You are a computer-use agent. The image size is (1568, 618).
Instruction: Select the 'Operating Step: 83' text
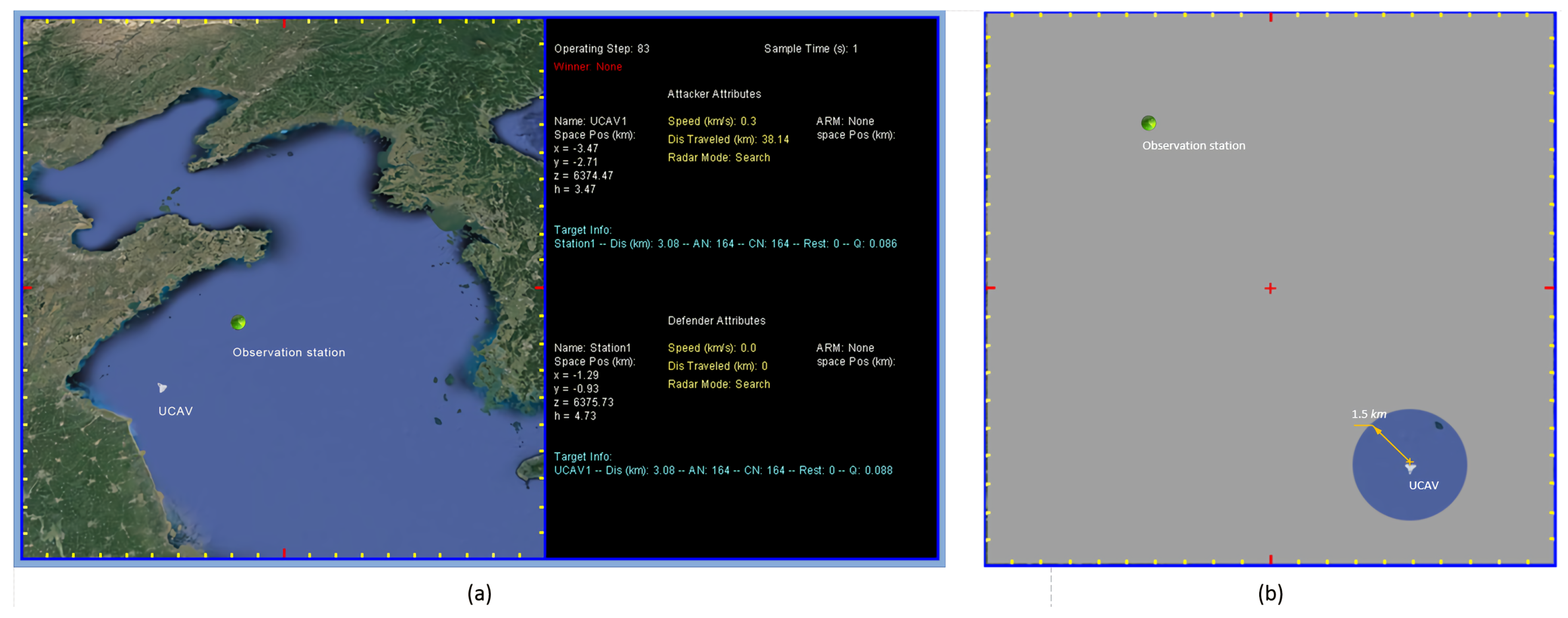coord(601,49)
